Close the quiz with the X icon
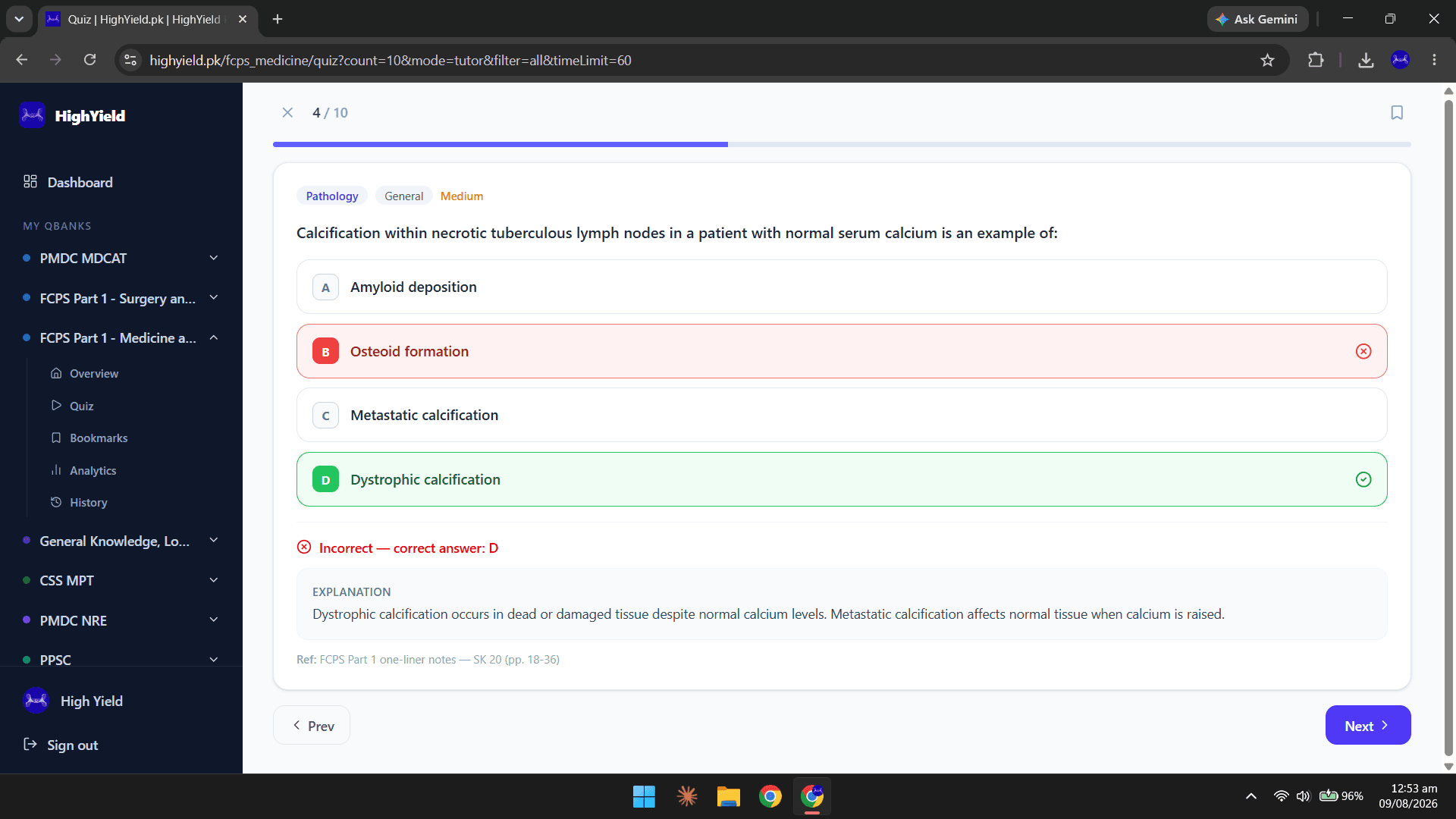Image resolution: width=1456 pixels, height=819 pixels. [287, 112]
